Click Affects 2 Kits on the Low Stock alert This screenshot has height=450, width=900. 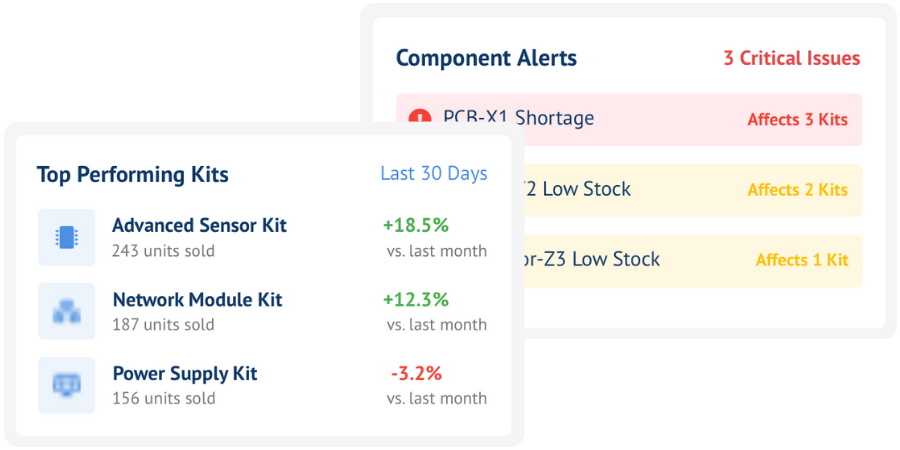(x=797, y=190)
